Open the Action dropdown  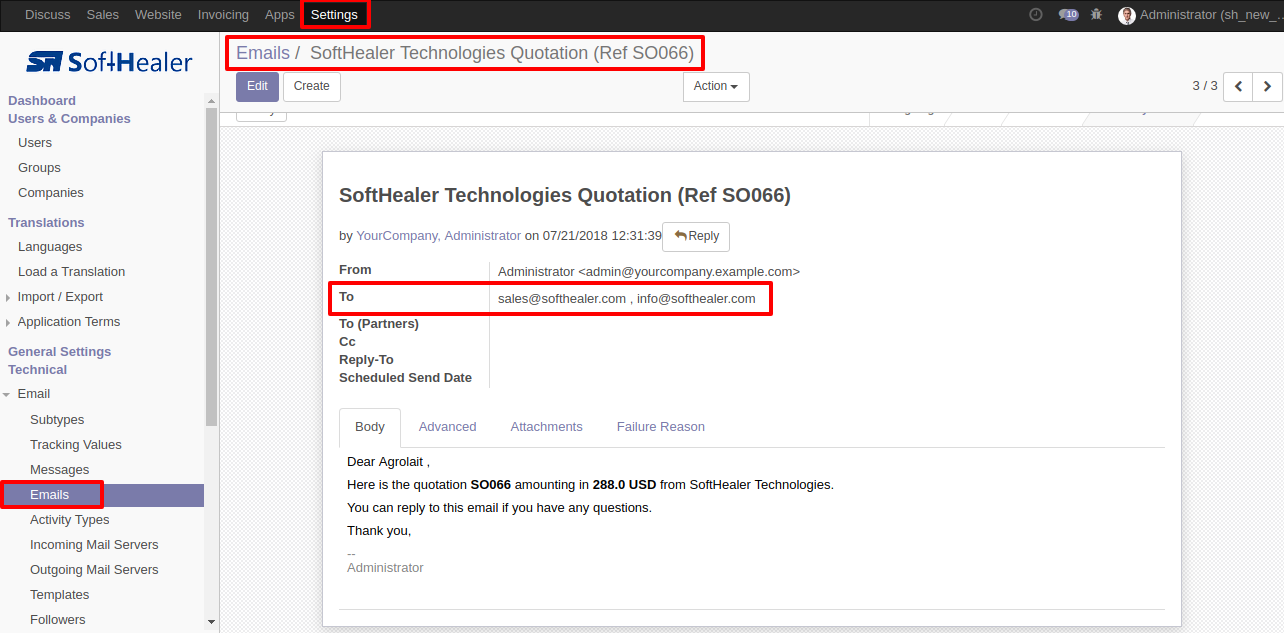pyautogui.click(x=716, y=86)
